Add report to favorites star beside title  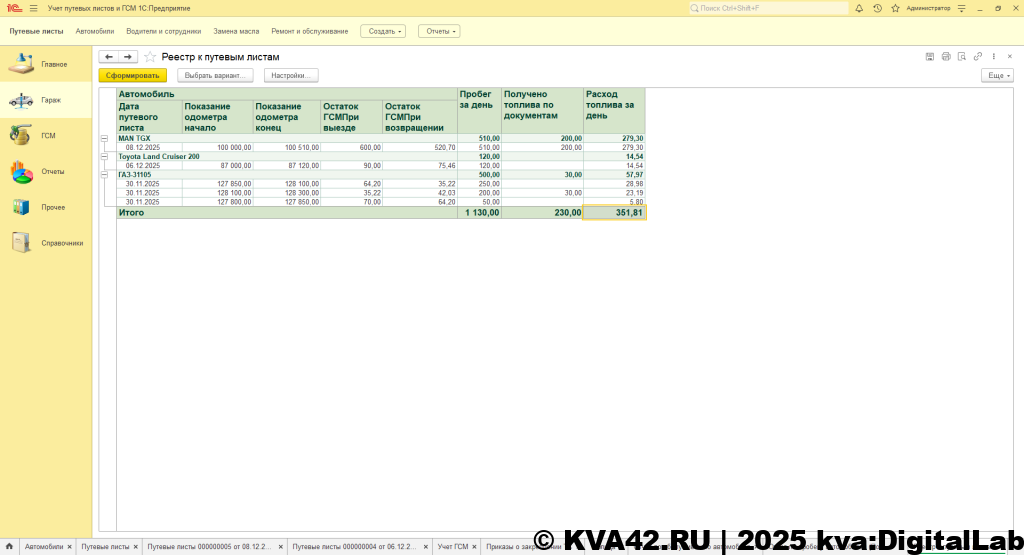pos(150,57)
